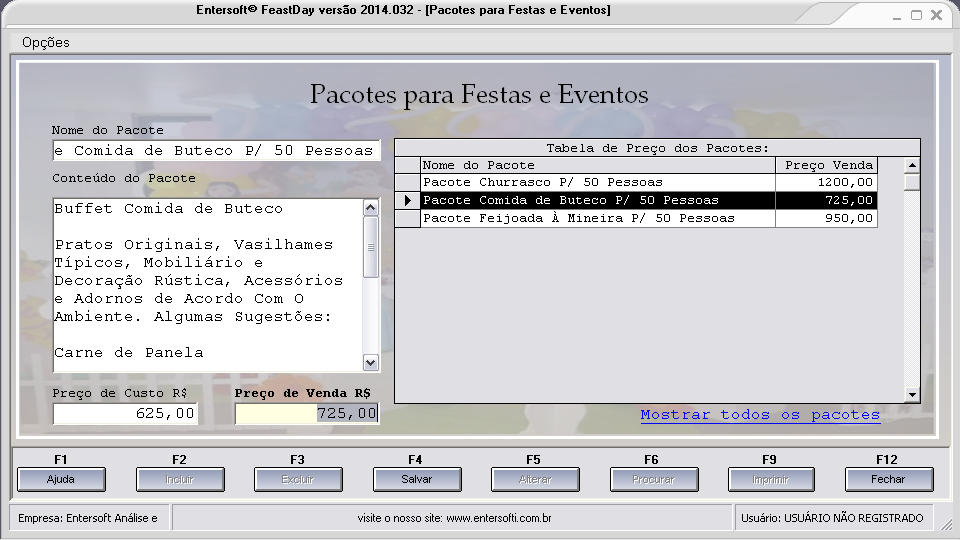This screenshot has width=960, height=540.
Task: Click the content box scrollbar thumb
Action: pyautogui.click(x=370, y=247)
